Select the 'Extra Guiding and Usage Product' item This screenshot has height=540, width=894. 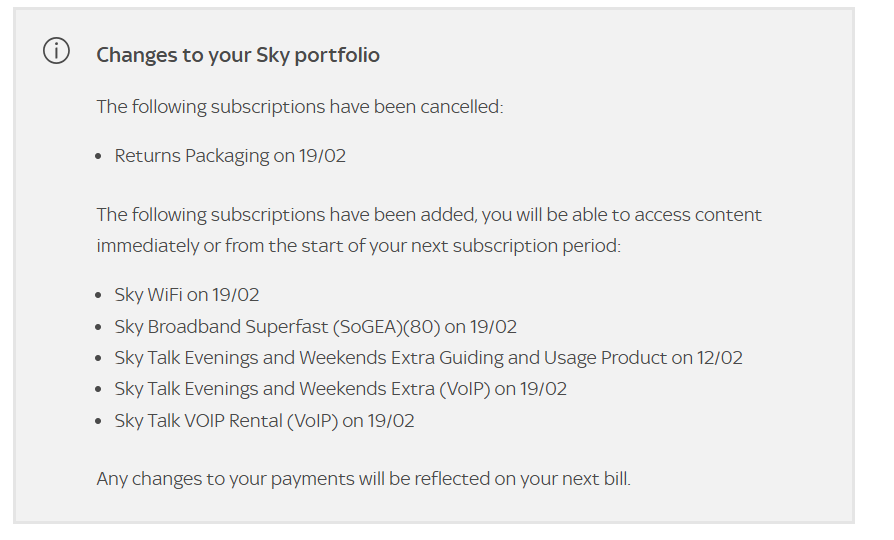428,358
